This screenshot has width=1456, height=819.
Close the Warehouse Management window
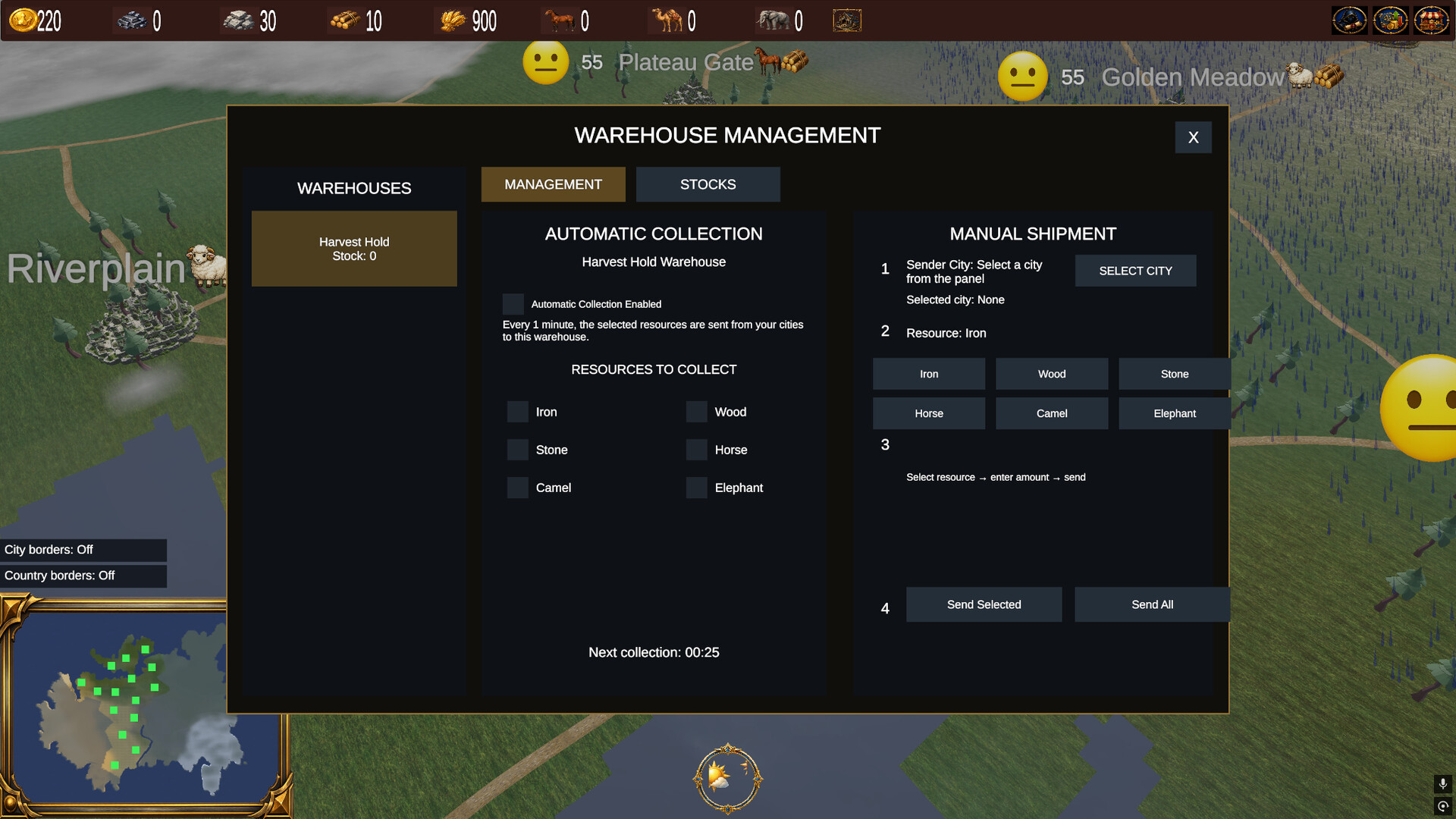click(1194, 137)
